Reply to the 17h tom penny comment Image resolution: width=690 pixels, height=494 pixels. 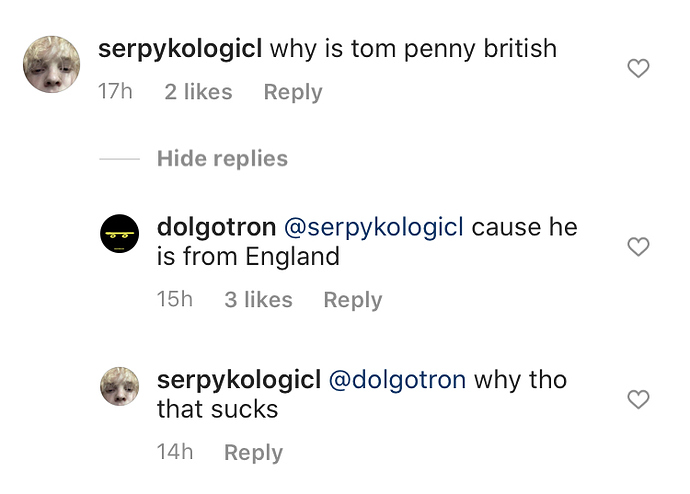point(293,92)
